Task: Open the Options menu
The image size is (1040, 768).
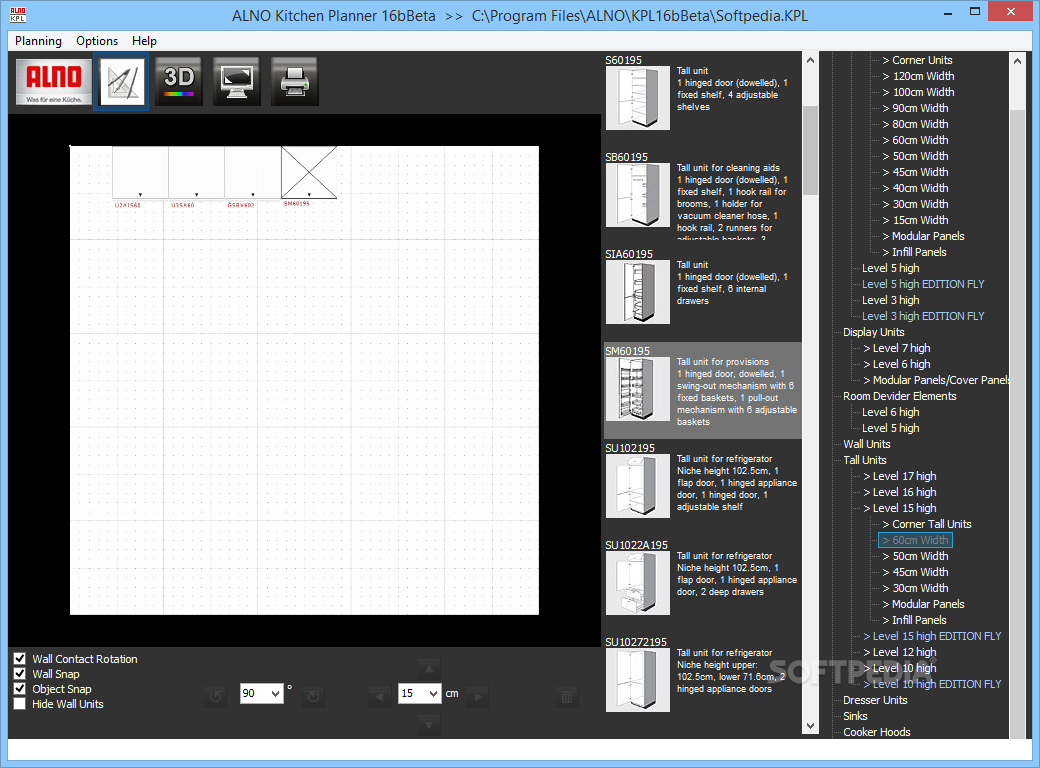Action: click(97, 41)
